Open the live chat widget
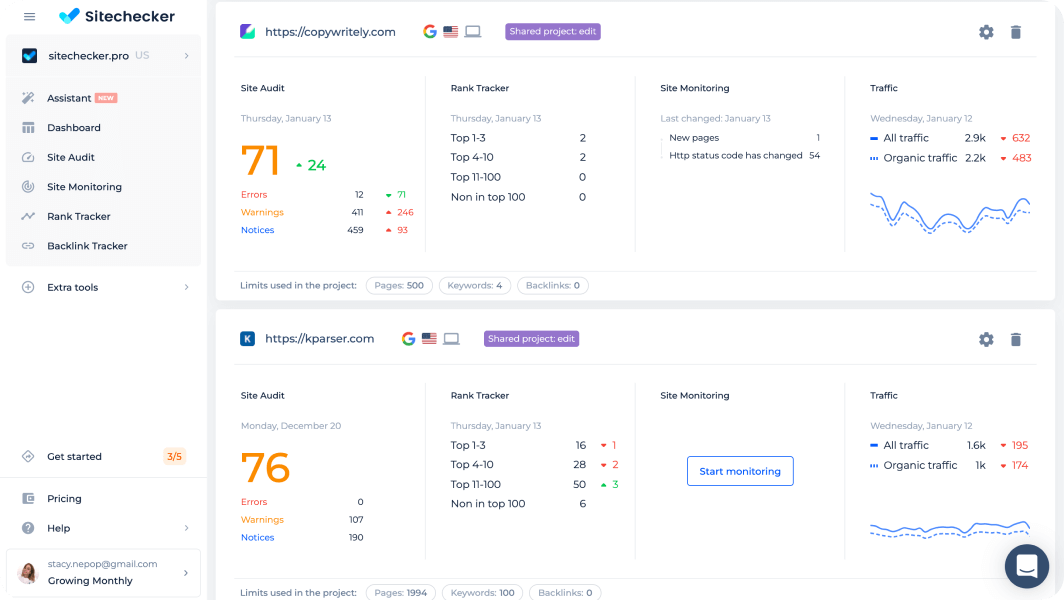 (1027, 566)
